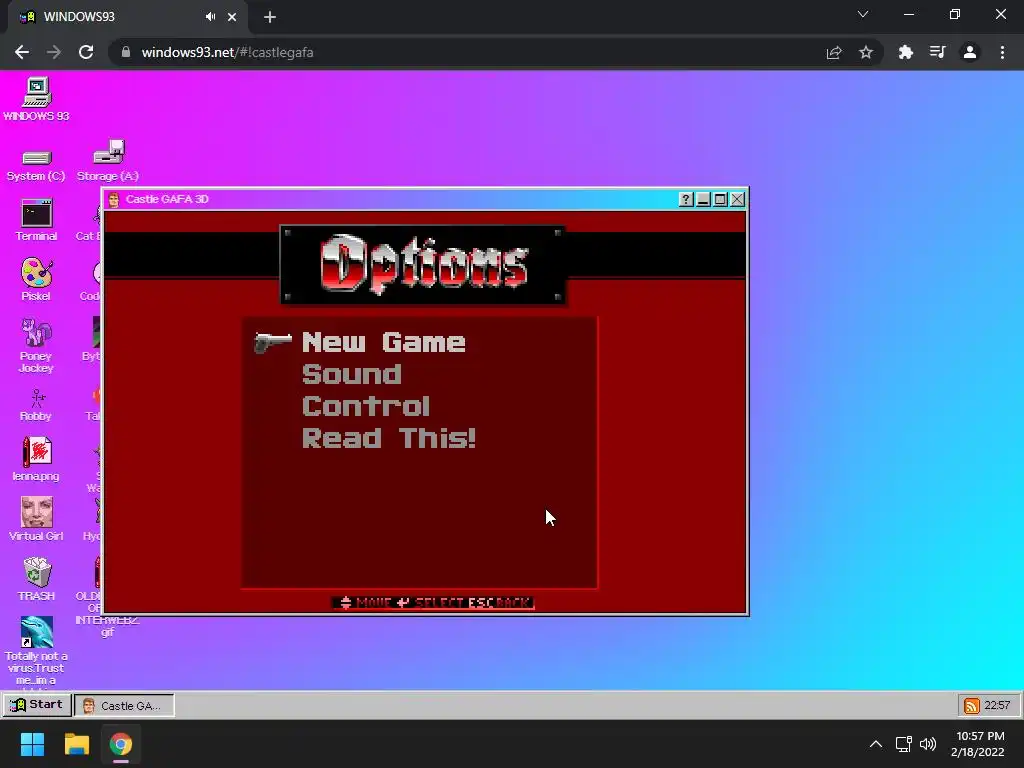Select Sound in the Options menu
This screenshot has width=1024, height=768.
351,374
